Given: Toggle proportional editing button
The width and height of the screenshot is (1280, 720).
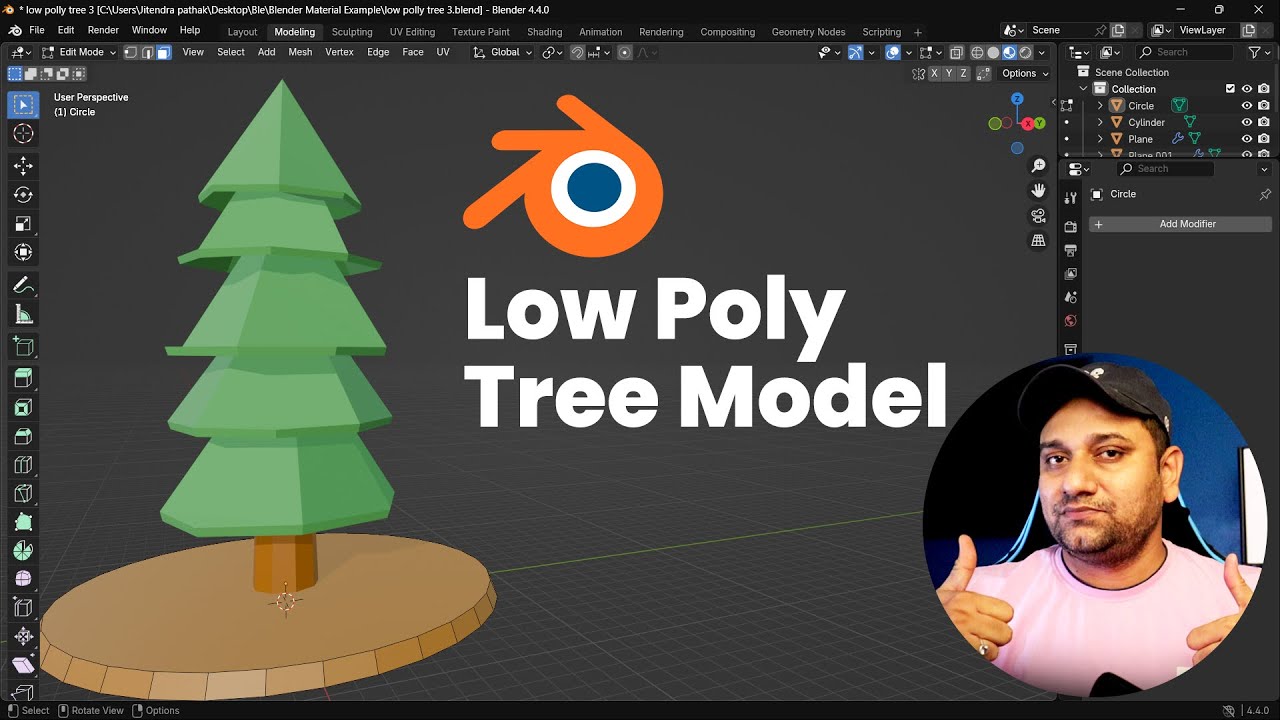Looking at the screenshot, I should tap(625, 52).
